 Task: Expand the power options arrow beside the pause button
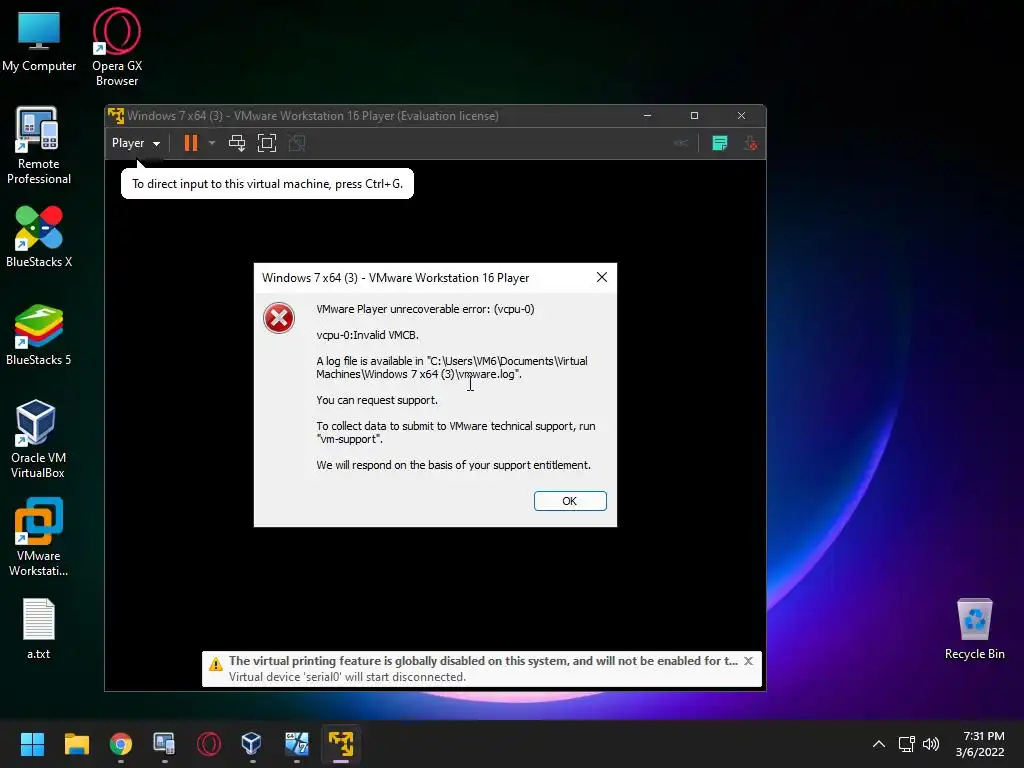[x=212, y=143]
